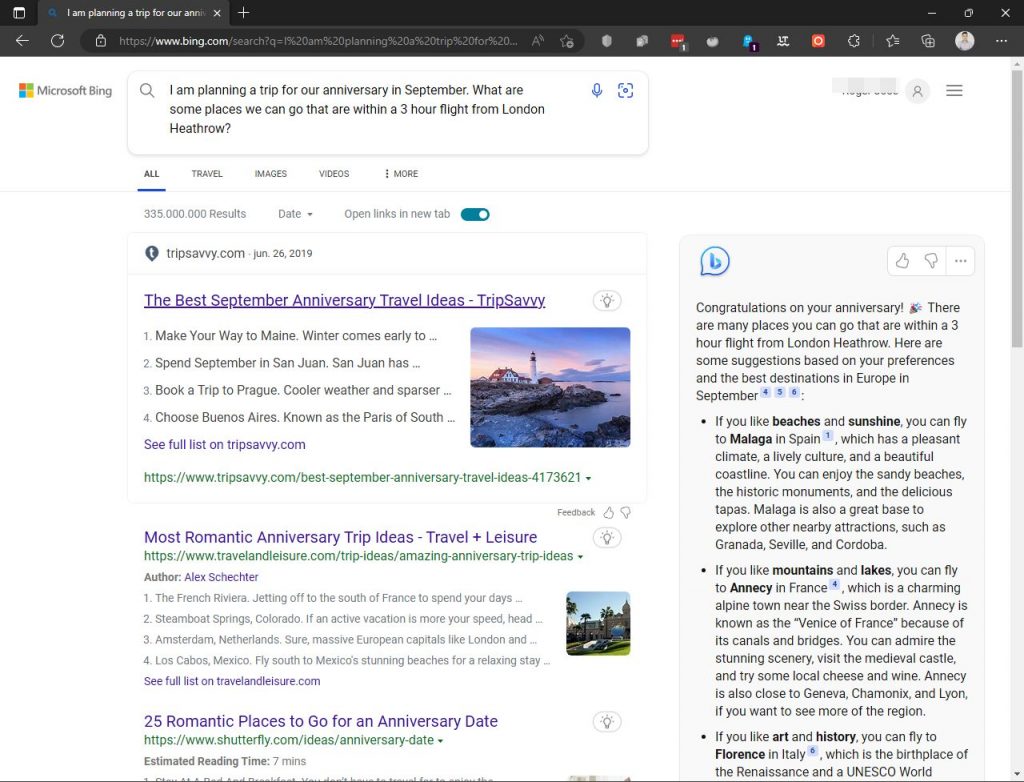Click 'Estimated Reading Time: 7 mins' text
The height and width of the screenshot is (782, 1024).
pos(225,762)
